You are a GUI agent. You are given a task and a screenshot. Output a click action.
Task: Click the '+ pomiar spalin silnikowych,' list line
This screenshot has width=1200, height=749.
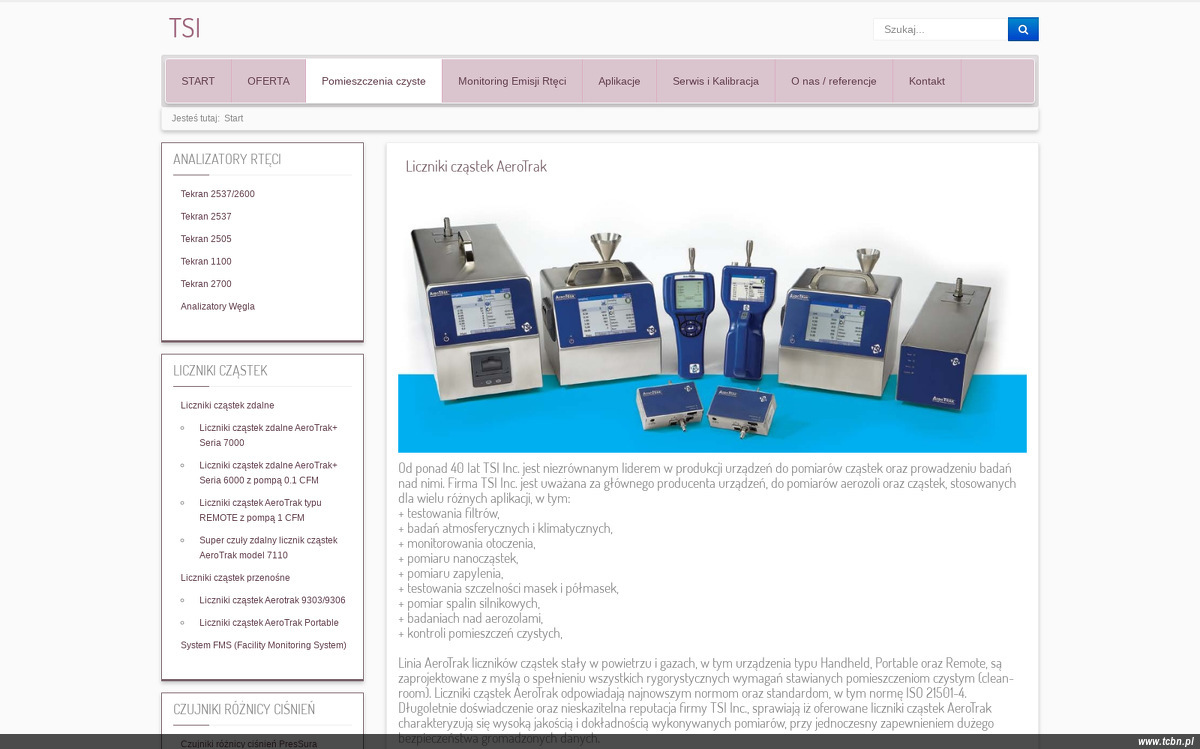pos(469,603)
